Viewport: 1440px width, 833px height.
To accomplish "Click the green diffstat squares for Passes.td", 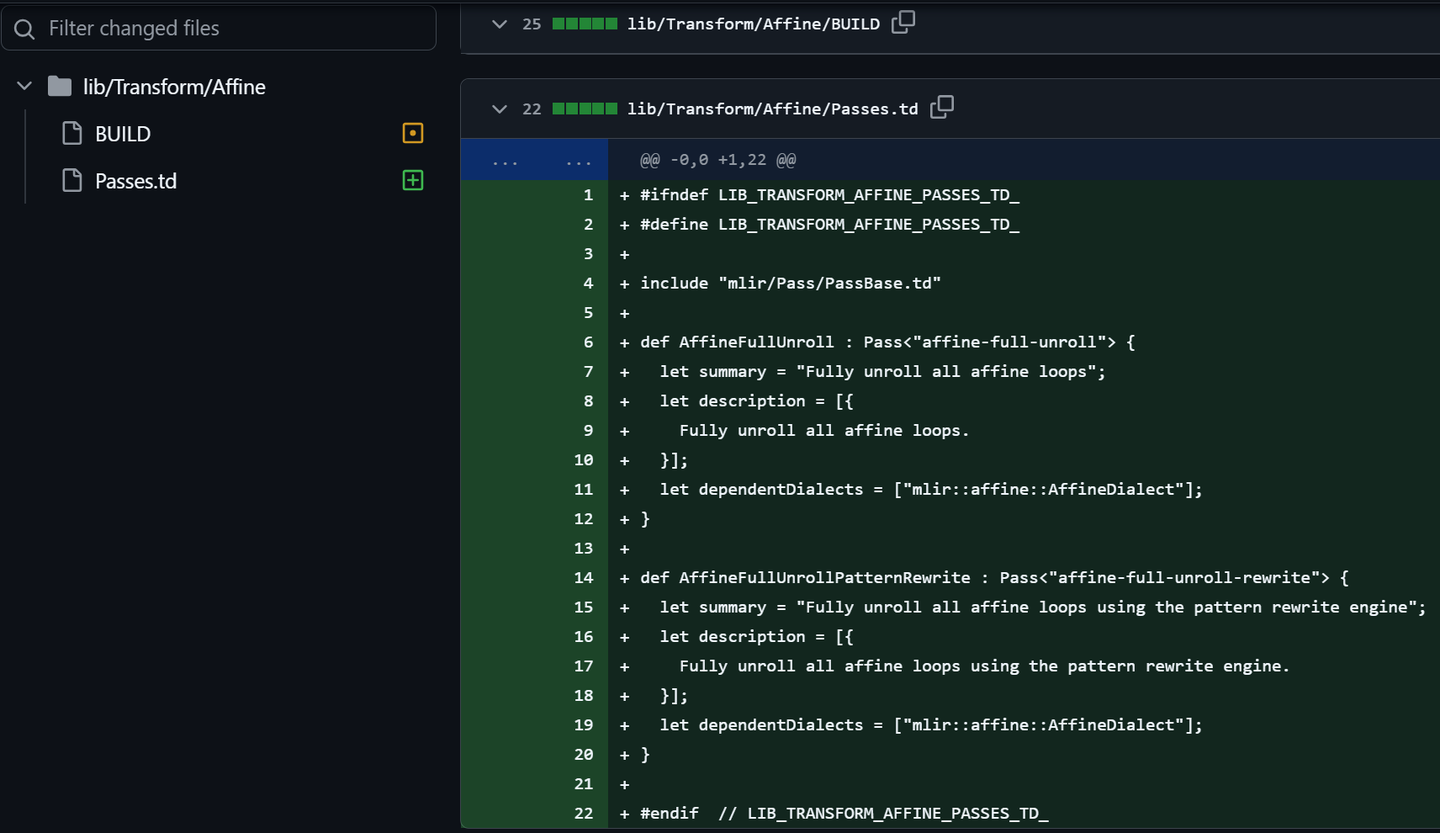I will (585, 109).
